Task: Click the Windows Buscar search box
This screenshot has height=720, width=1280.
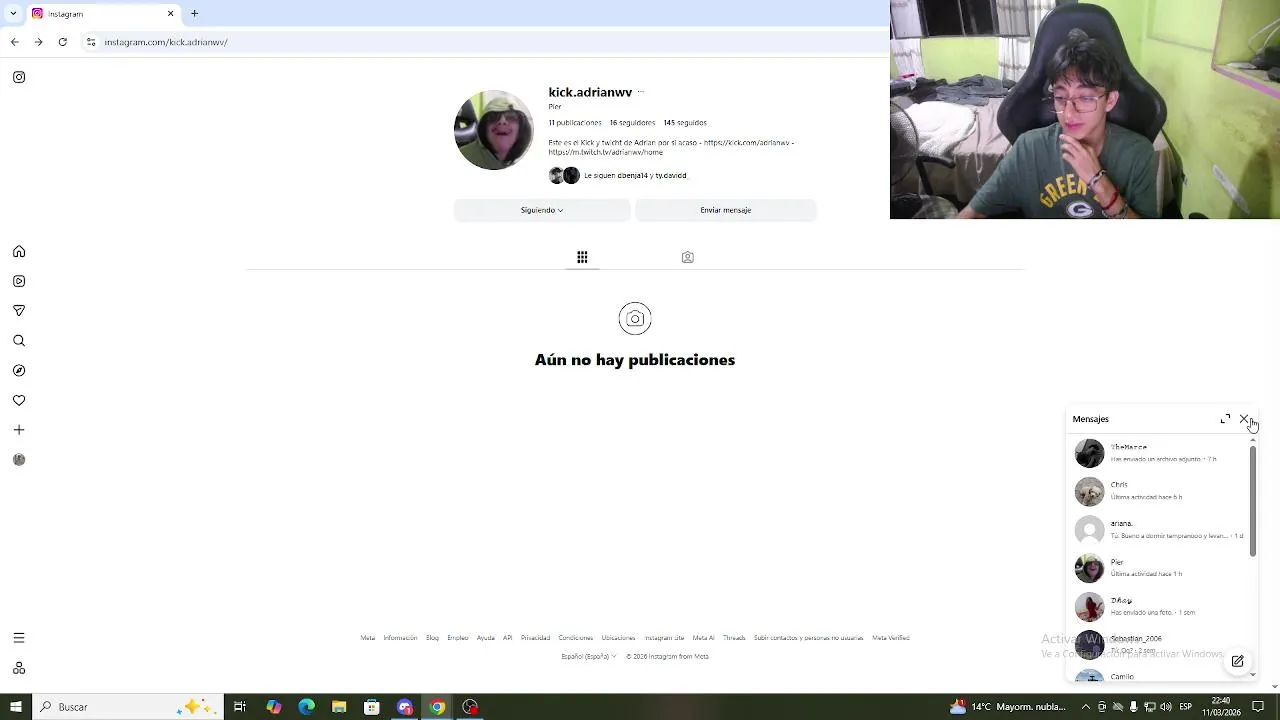Action: 128,707
